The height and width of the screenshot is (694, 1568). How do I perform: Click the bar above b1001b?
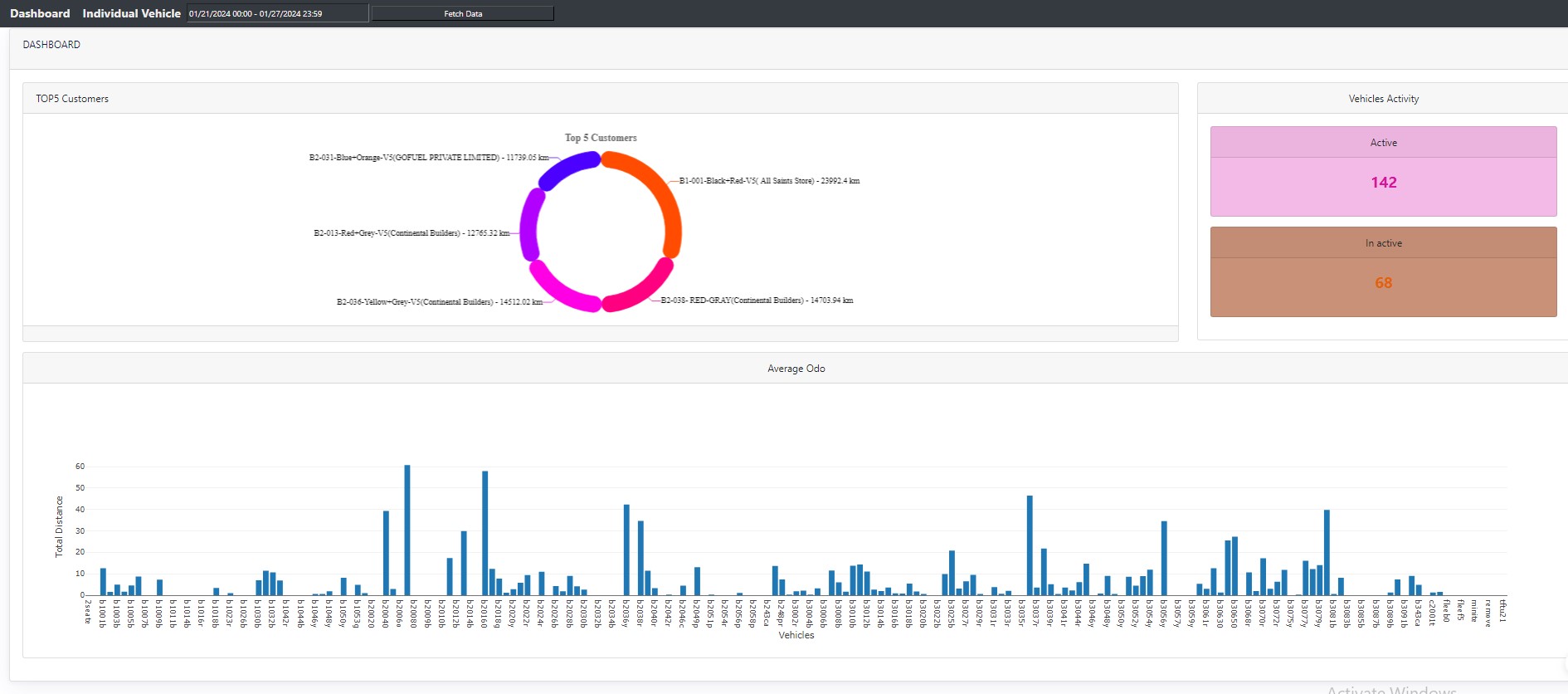click(103, 581)
